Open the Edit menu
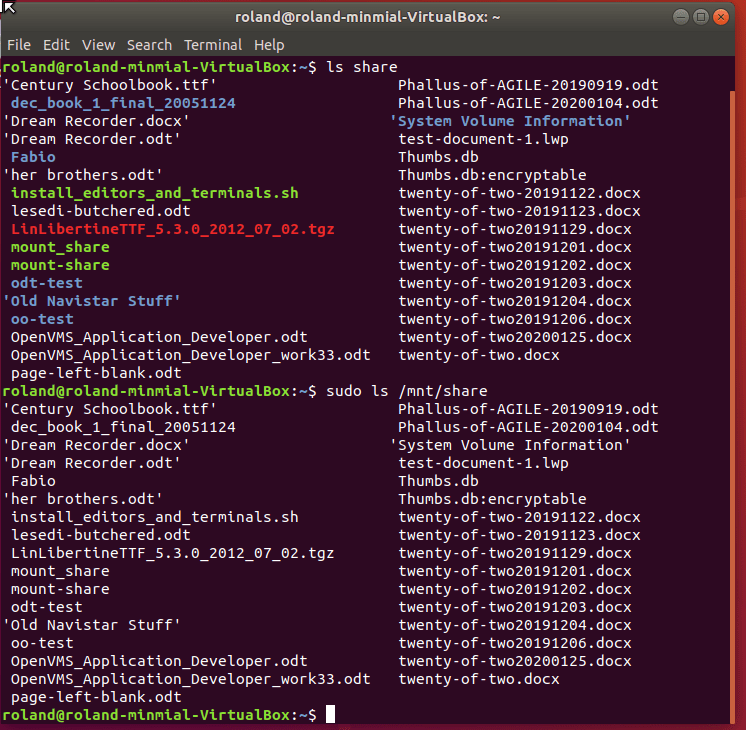746x730 pixels. (56, 45)
